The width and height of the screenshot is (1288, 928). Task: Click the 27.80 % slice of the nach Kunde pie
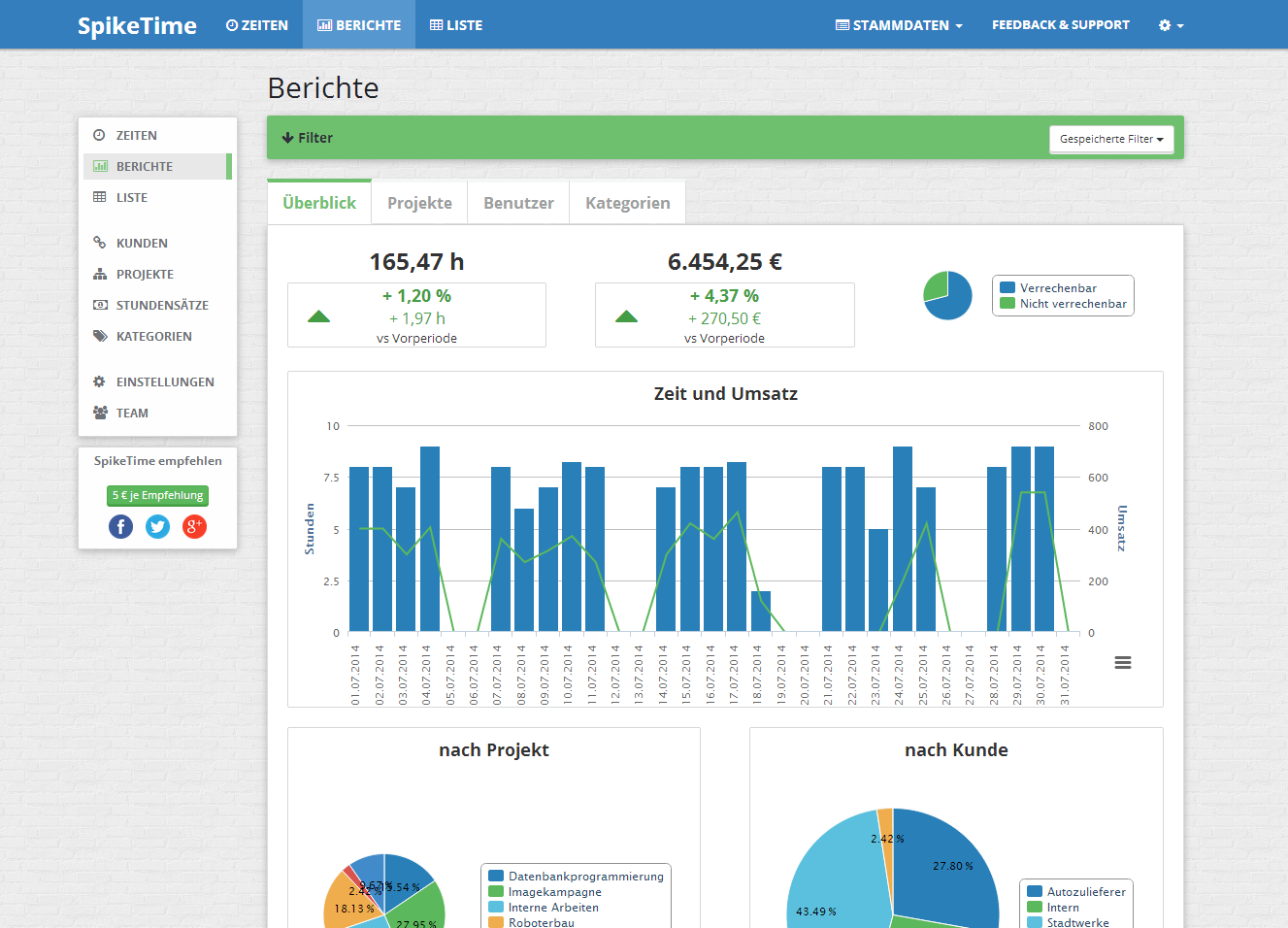946,869
